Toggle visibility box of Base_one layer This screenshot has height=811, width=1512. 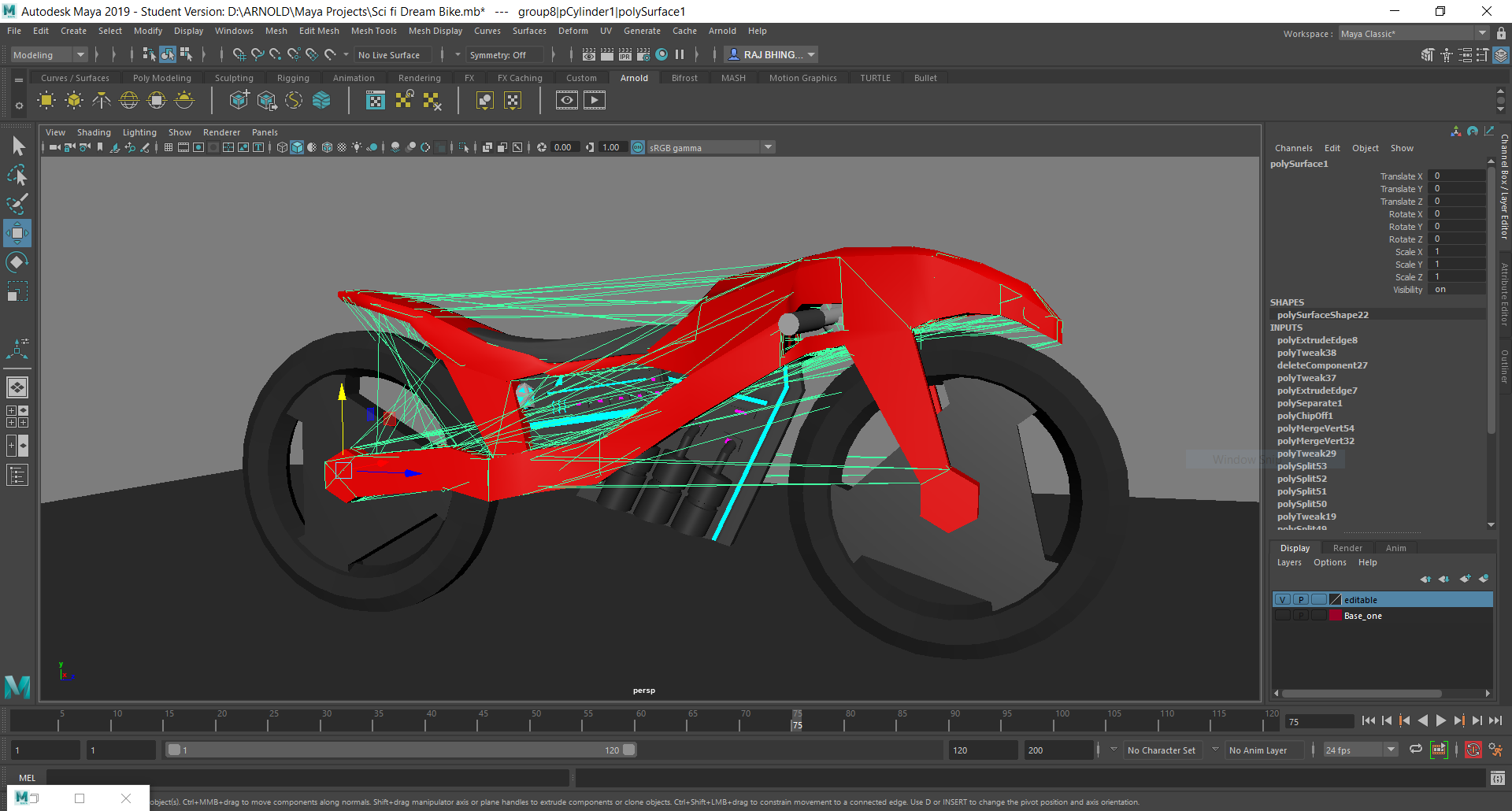point(1283,616)
